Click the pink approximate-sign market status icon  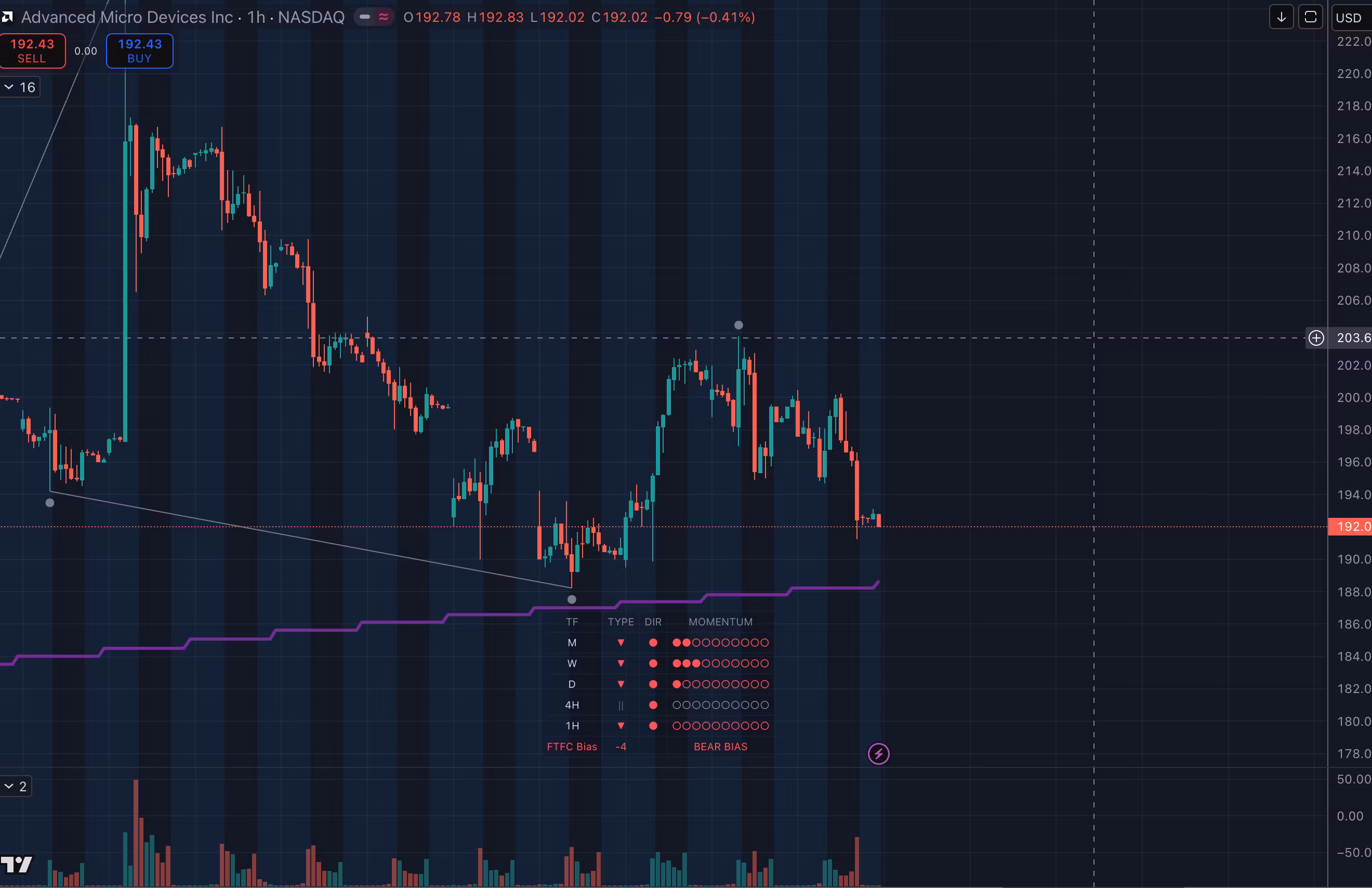click(x=383, y=17)
